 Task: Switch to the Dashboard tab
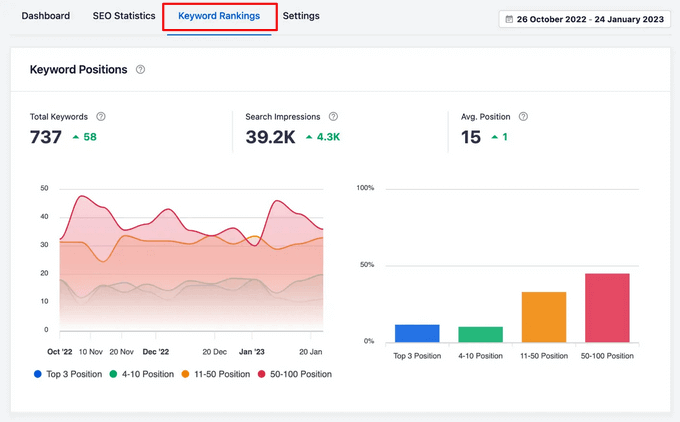(46, 17)
